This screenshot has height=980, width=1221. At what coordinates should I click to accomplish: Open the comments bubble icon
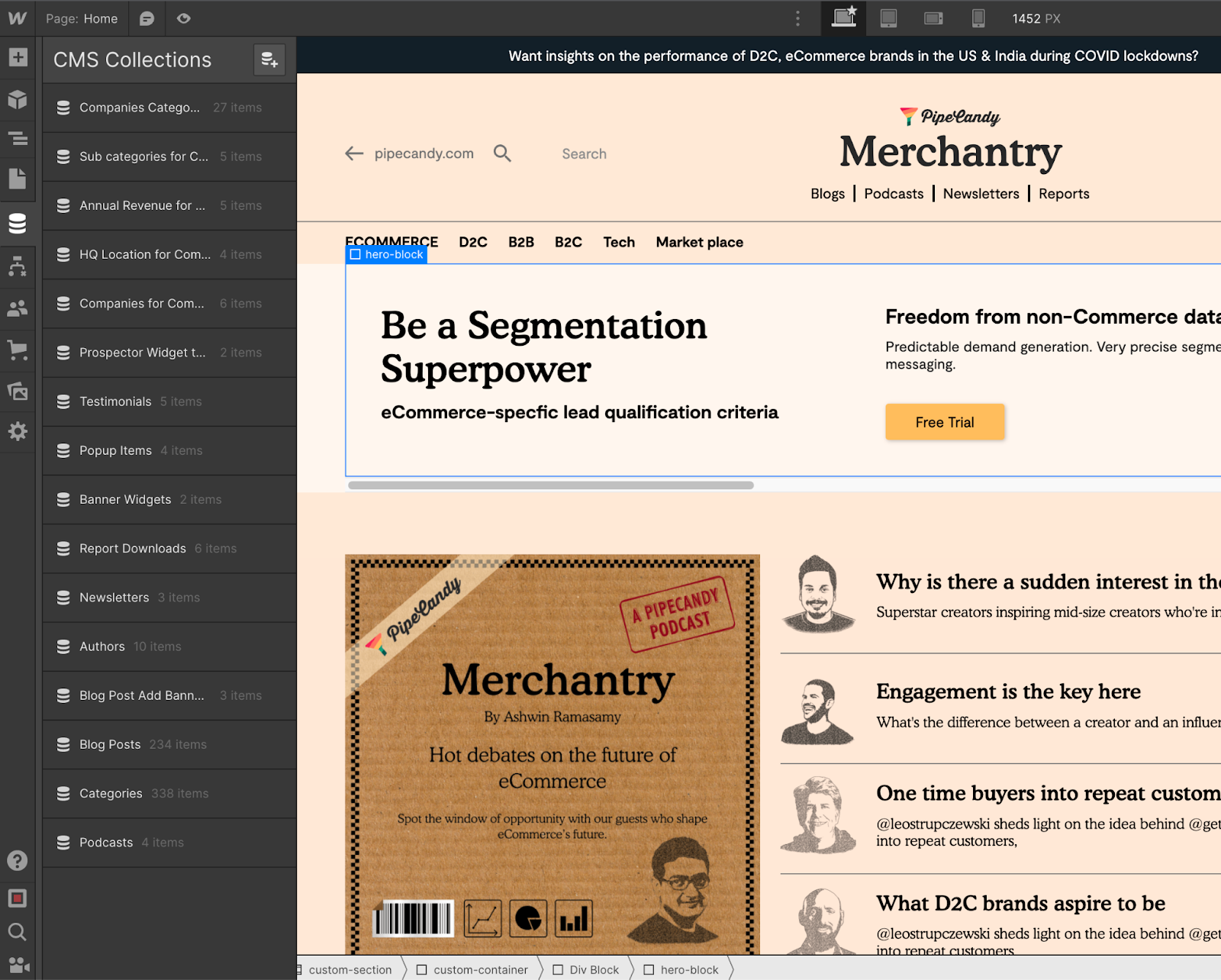(147, 18)
